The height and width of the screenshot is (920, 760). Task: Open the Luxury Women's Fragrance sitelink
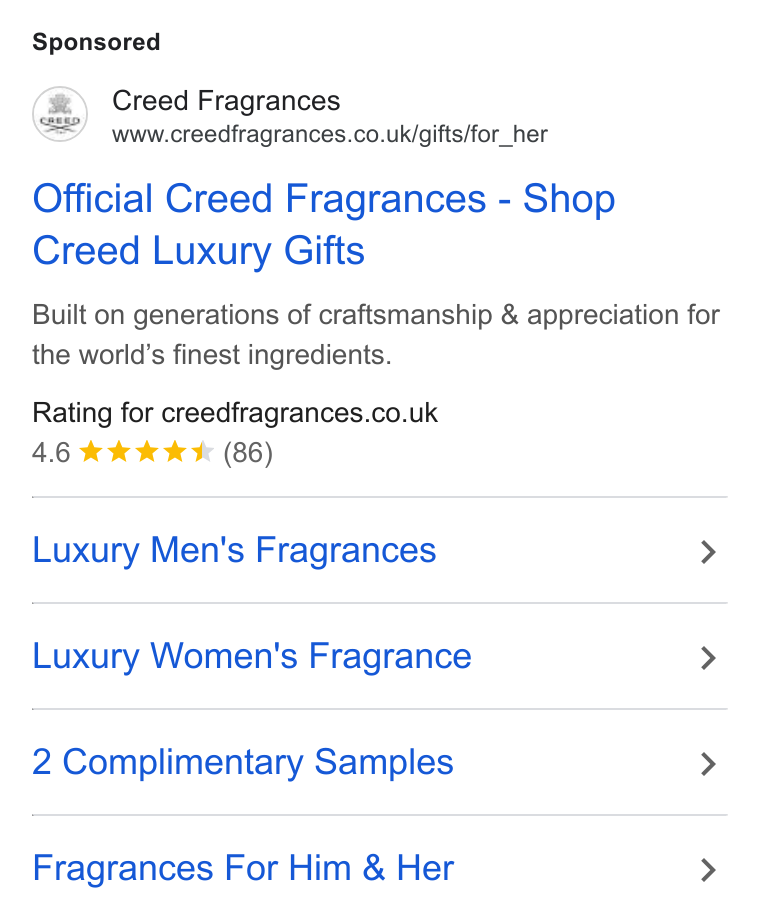pos(252,657)
